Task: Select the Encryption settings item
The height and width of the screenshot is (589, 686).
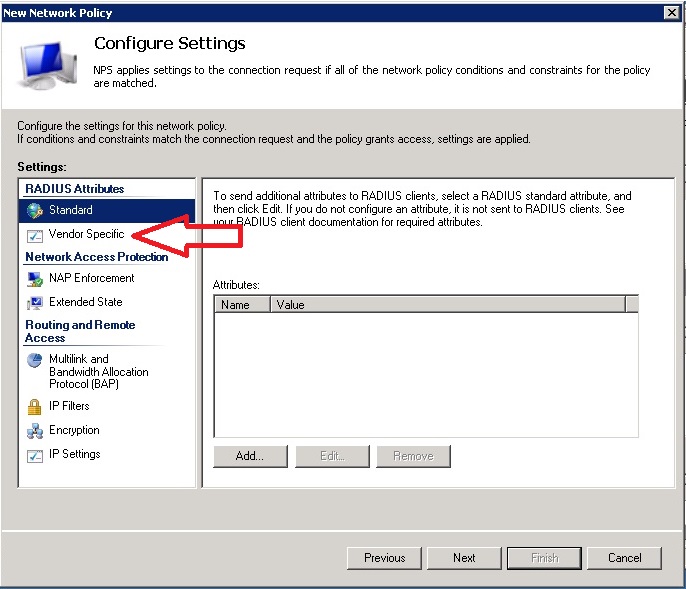Action: click(x=74, y=430)
